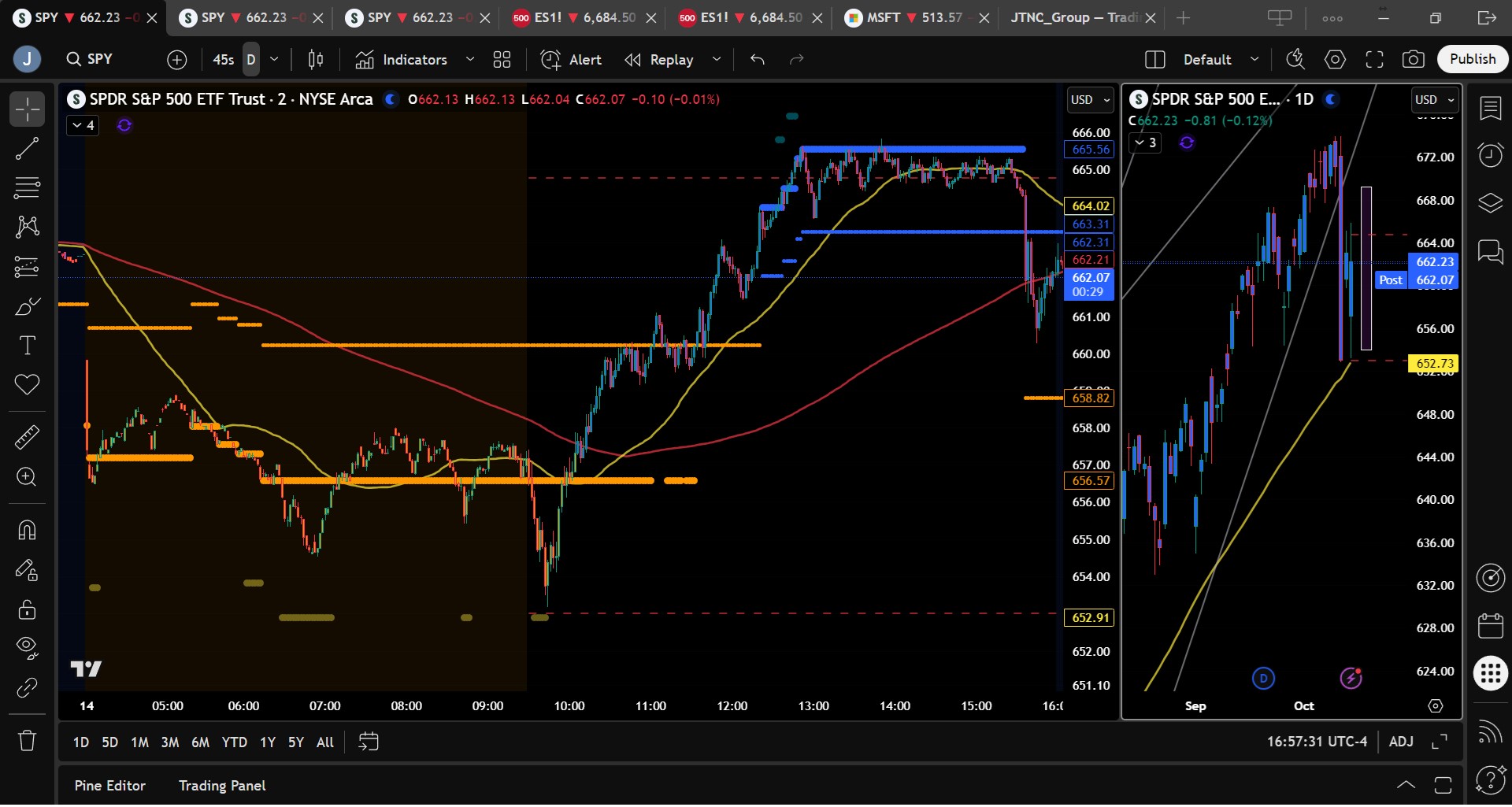Set the date range to 1M

[140, 742]
